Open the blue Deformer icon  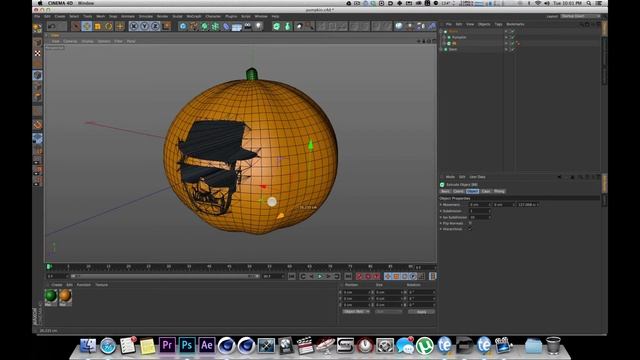226,26
